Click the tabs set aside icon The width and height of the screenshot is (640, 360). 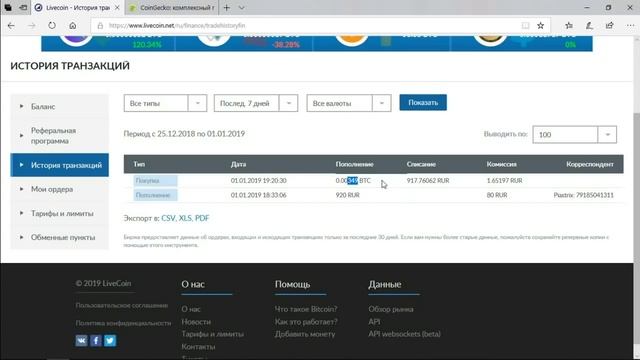click(x=8, y=7)
